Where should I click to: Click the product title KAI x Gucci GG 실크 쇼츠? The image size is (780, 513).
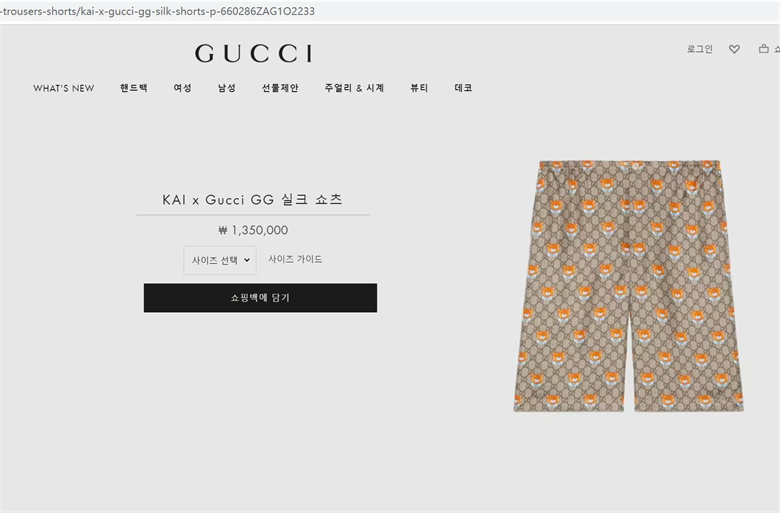coord(253,200)
